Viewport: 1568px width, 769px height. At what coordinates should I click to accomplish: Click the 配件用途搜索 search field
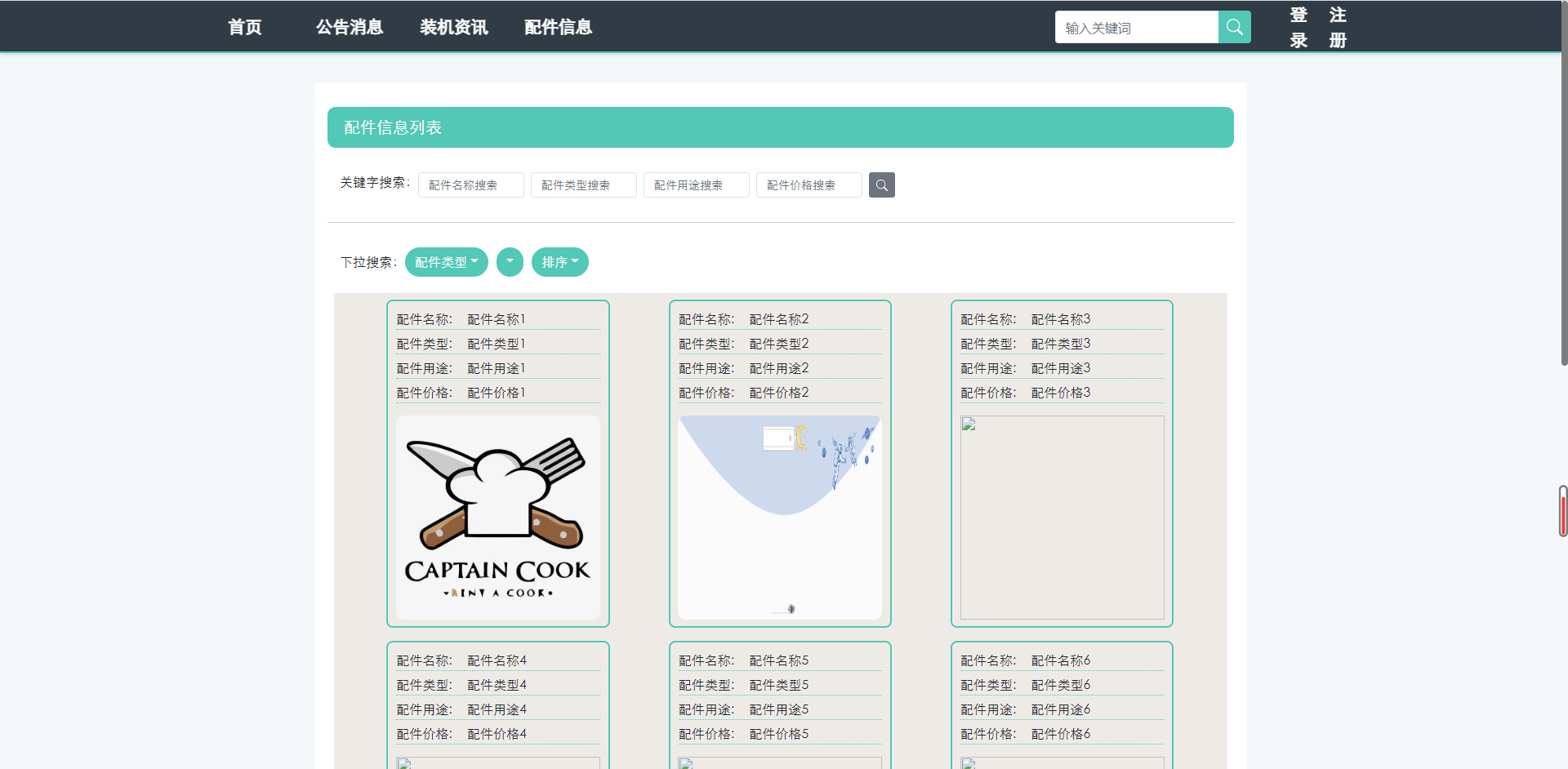tap(696, 184)
